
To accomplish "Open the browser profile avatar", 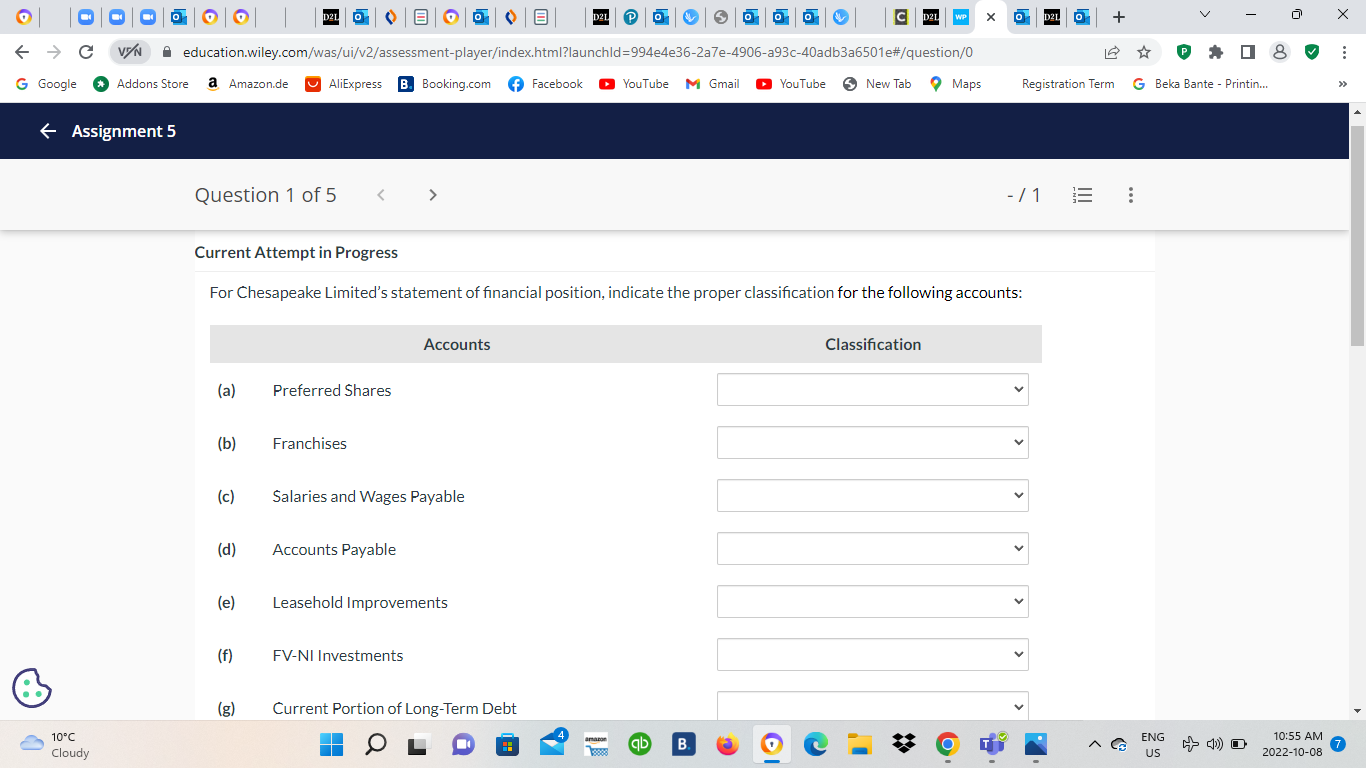I will pos(1280,52).
